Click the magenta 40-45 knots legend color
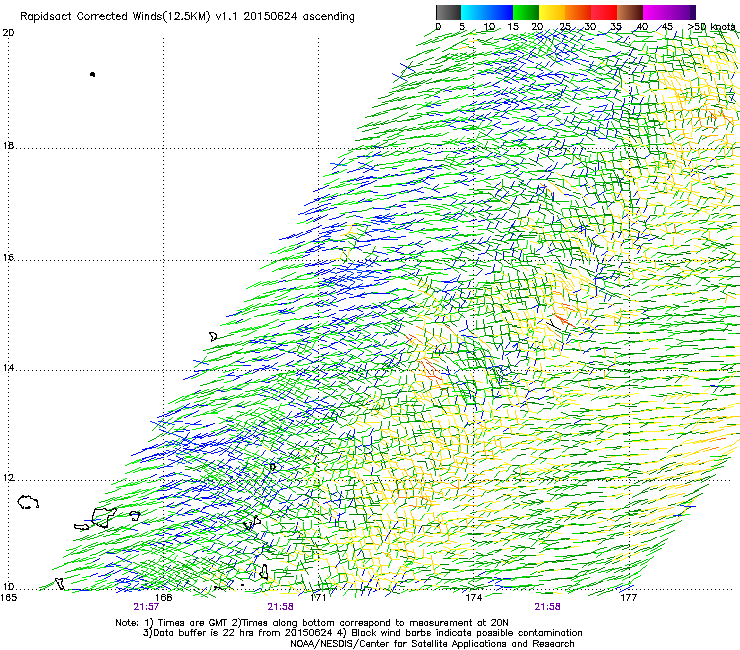The width and height of the screenshot is (740, 650). point(656,12)
